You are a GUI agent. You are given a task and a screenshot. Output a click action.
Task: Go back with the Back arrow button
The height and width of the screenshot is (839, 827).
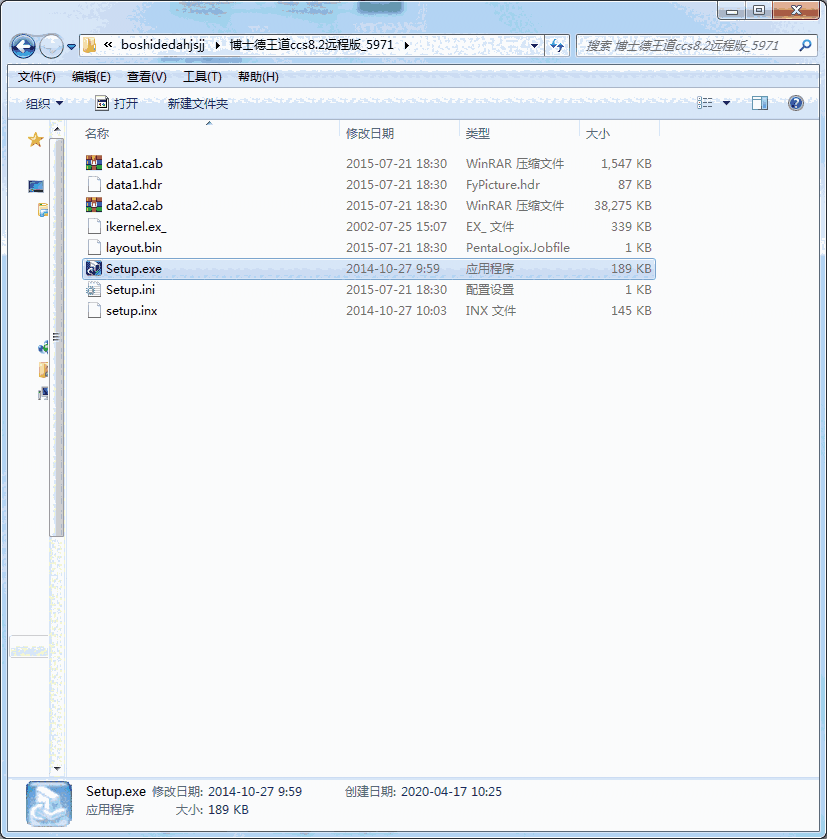[x=23, y=47]
